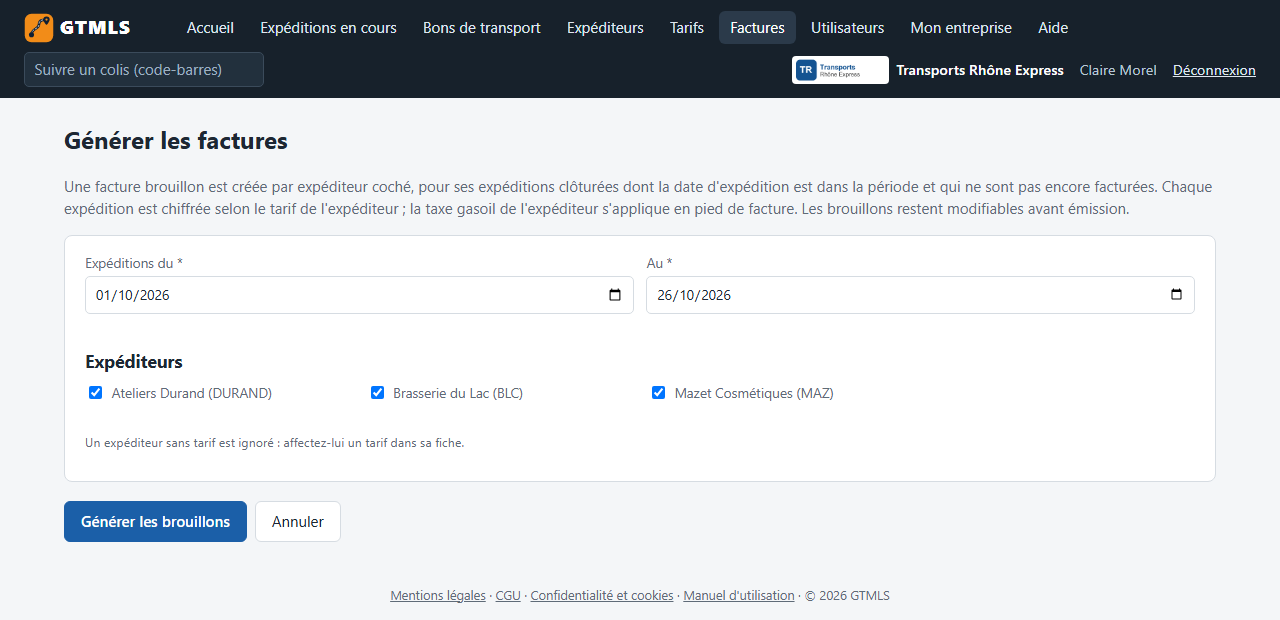Viewport: 1280px width, 620px height.
Task: Click the Déconnexion link
Action: pyautogui.click(x=1214, y=70)
